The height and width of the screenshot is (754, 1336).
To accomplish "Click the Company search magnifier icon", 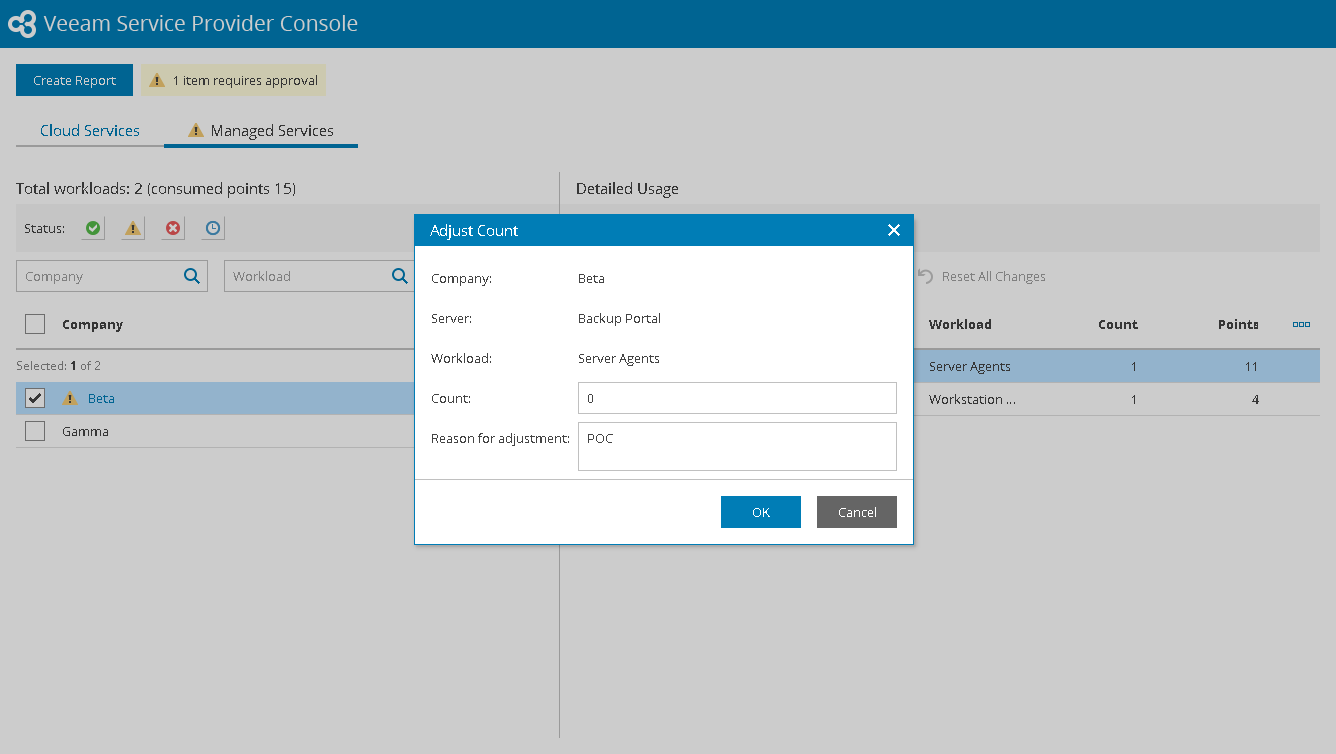I will 192,276.
